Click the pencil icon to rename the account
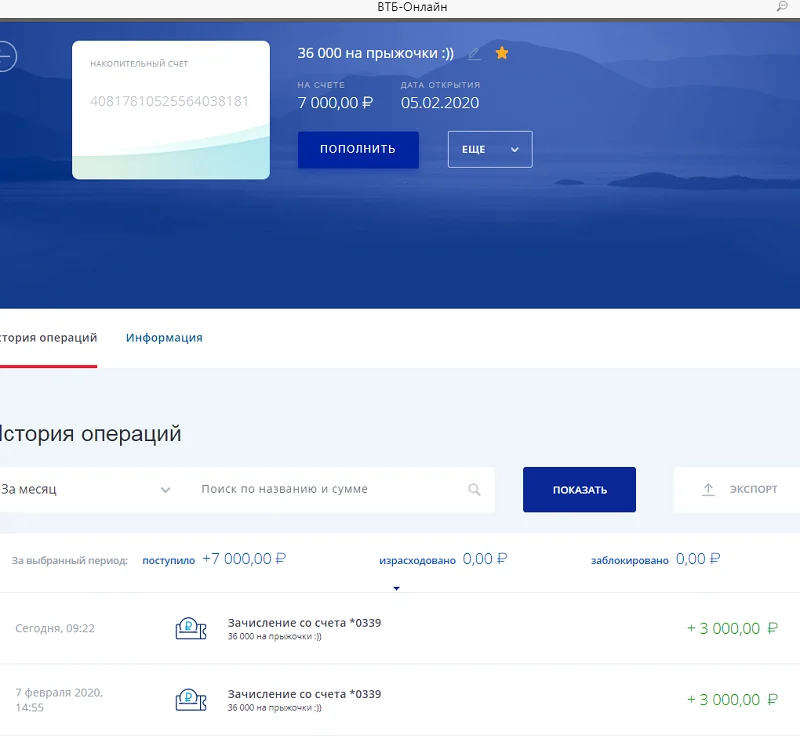The image size is (800, 738). pos(474,53)
